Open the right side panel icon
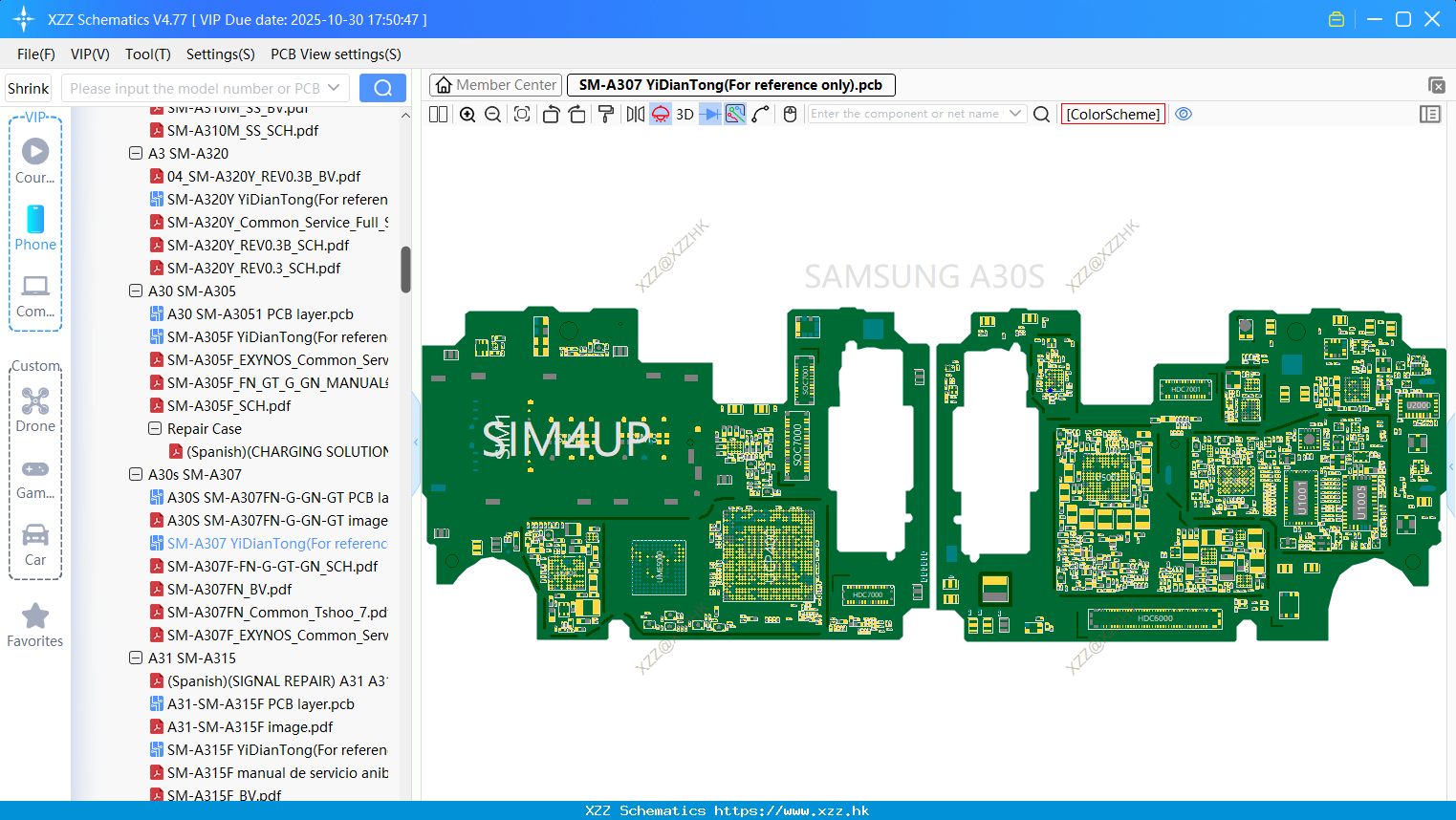The width and height of the screenshot is (1456, 820). tap(1430, 114)
